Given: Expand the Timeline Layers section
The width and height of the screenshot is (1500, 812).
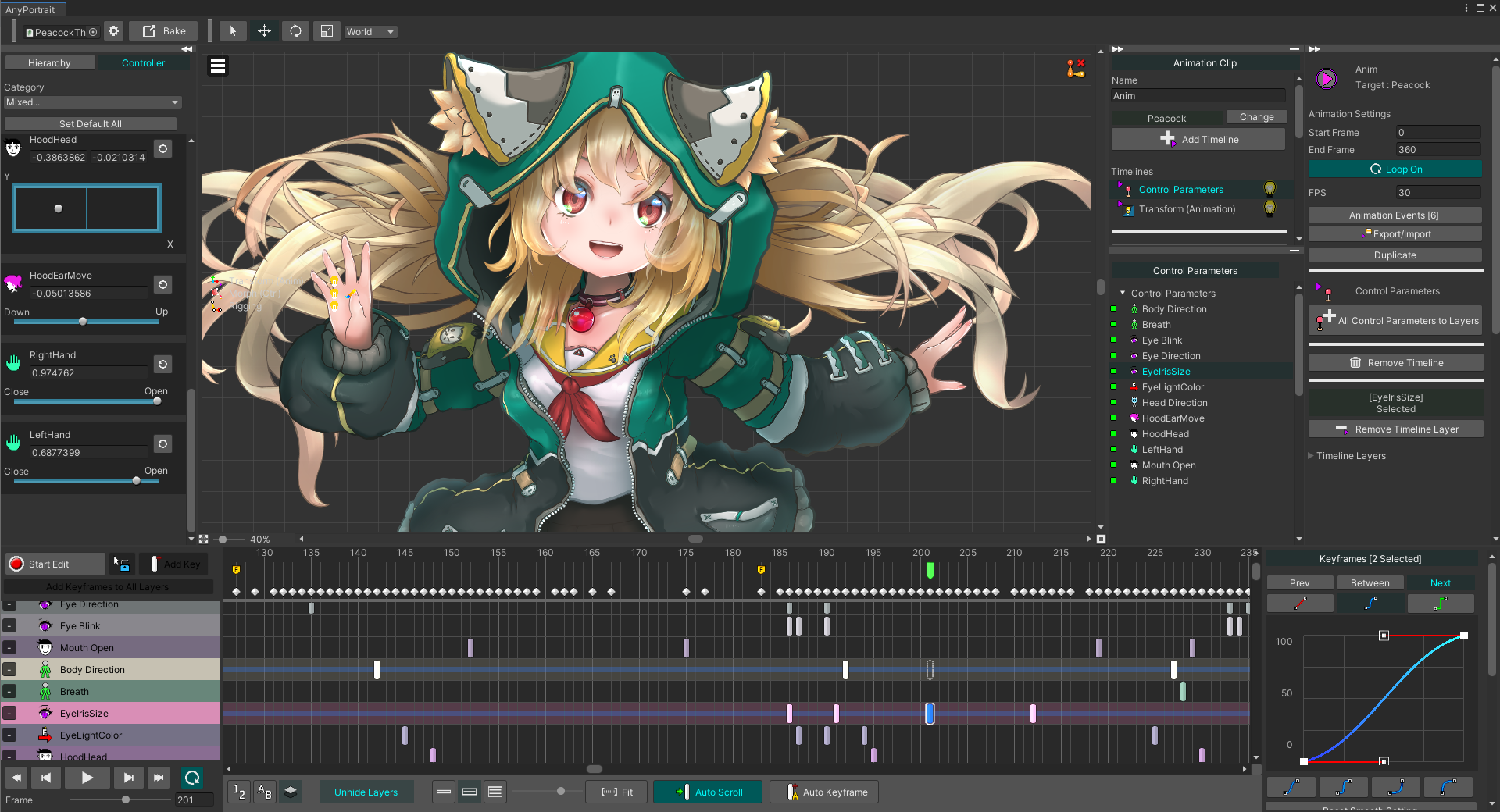Looking at the screenshot, I should [1311, 455].
